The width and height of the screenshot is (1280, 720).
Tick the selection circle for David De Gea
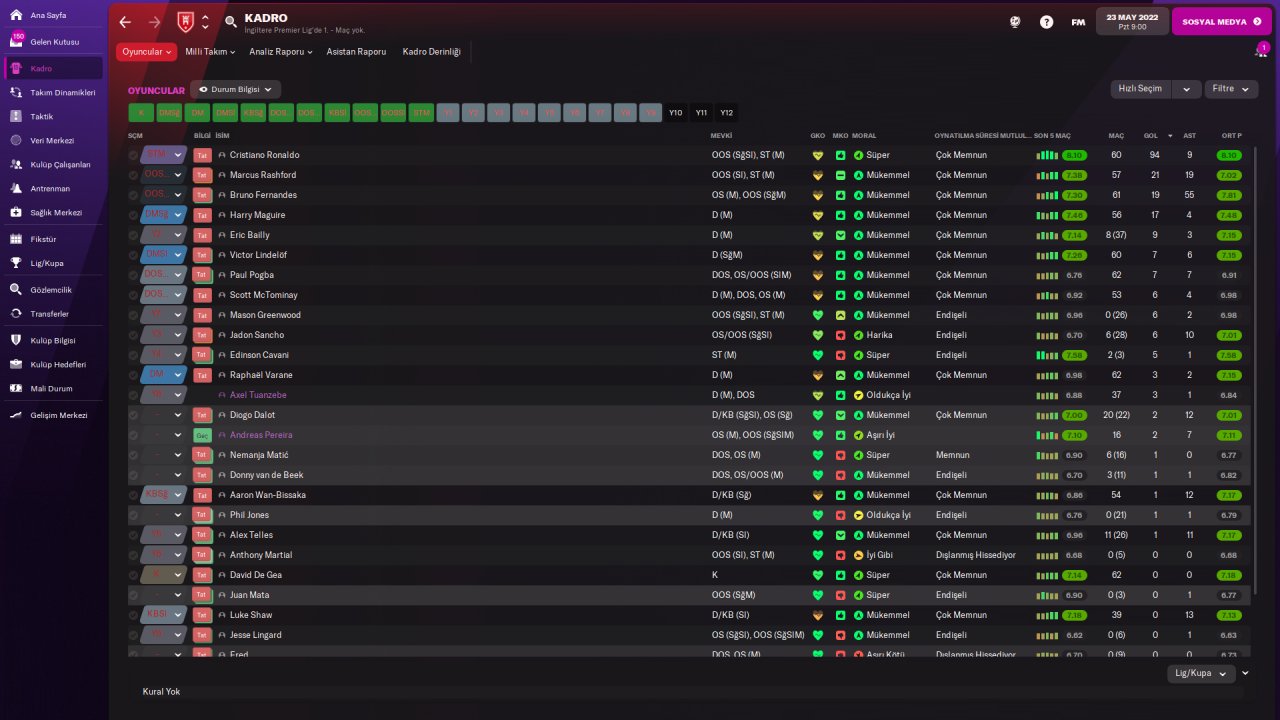point(134,575)
